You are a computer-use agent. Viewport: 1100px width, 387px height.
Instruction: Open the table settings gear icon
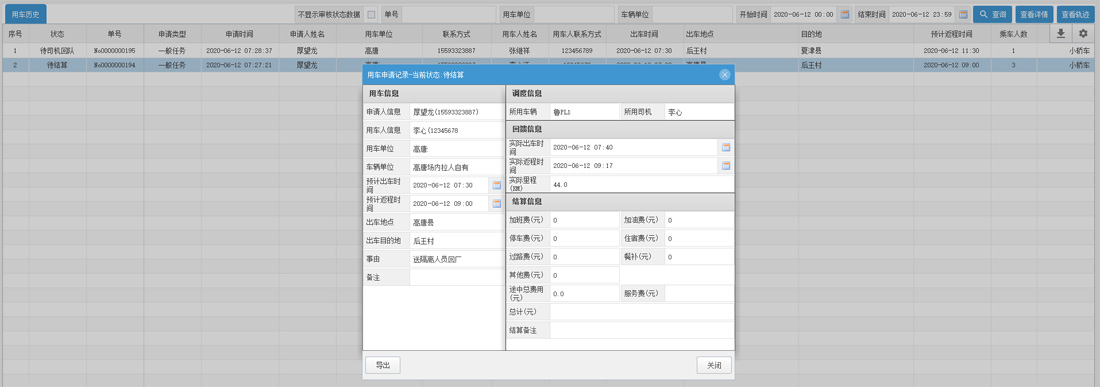(x=1082, y=33)
